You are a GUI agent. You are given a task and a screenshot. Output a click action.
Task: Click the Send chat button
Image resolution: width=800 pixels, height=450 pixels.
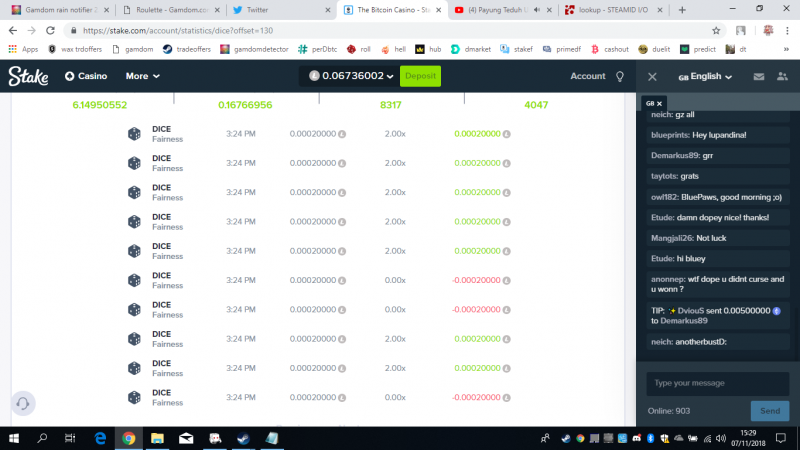coord(770,411)
